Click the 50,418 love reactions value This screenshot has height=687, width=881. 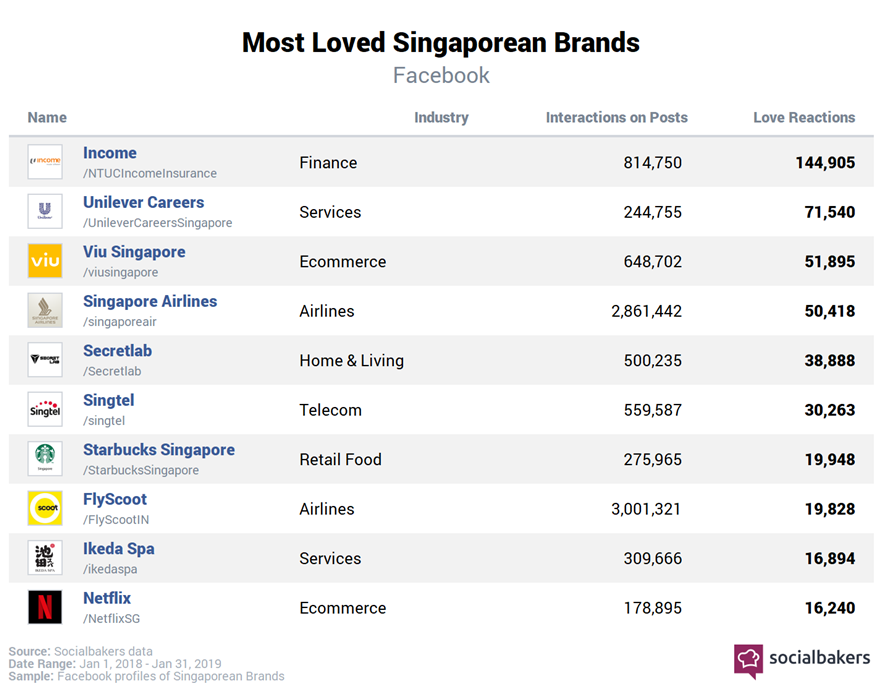coord(830,311)
